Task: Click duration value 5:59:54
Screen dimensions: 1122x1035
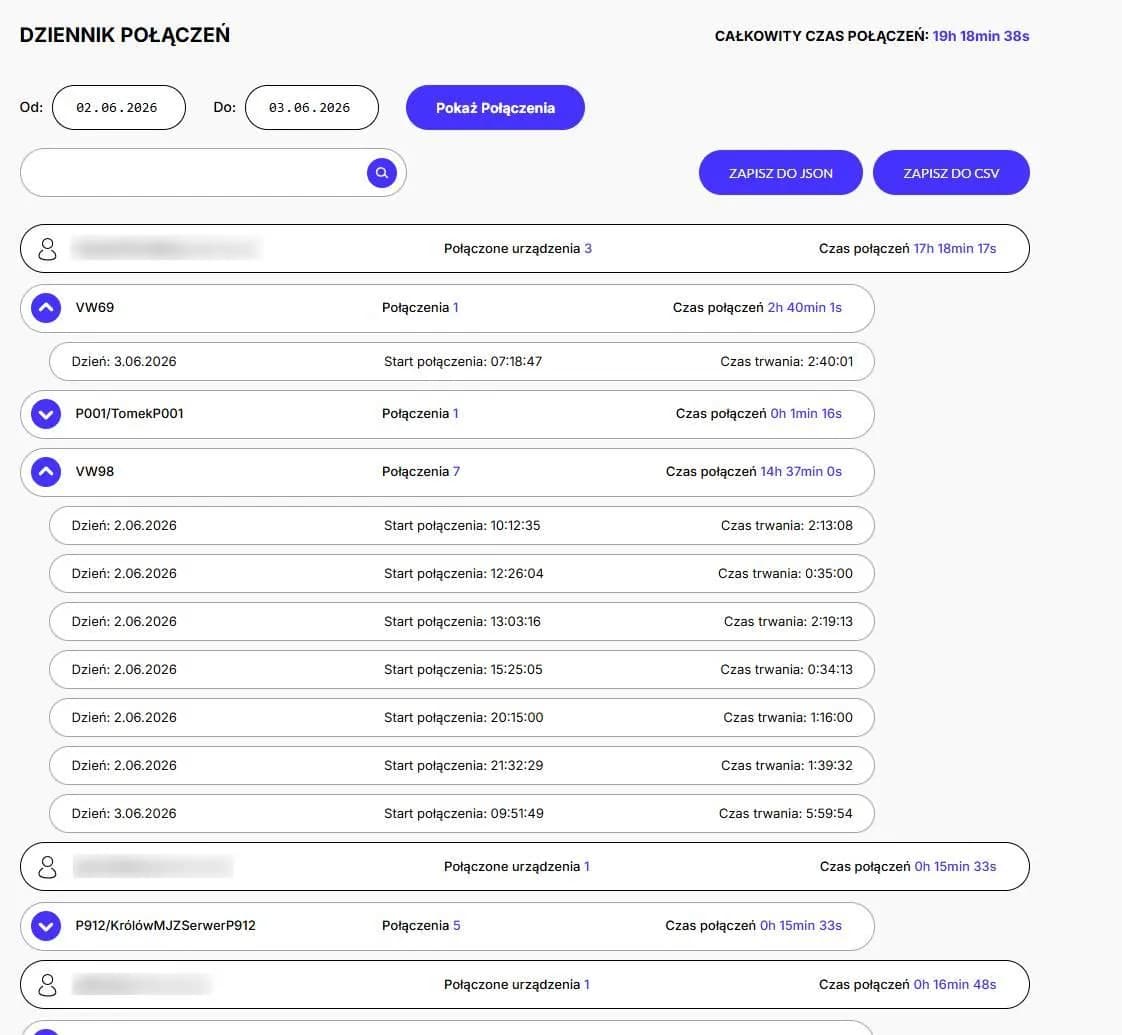Action: pyautogui.click(x=829, y=813)
